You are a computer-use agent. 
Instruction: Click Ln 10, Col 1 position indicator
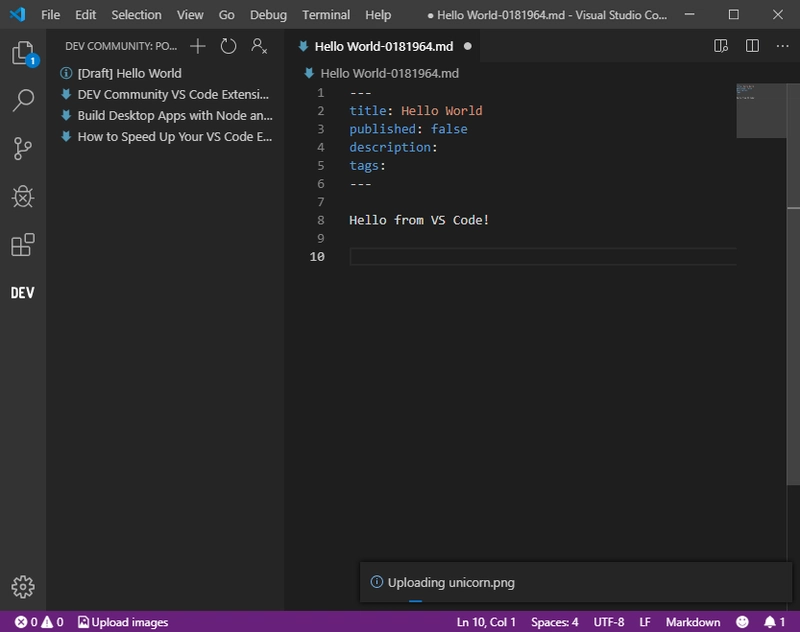[486, 622]
